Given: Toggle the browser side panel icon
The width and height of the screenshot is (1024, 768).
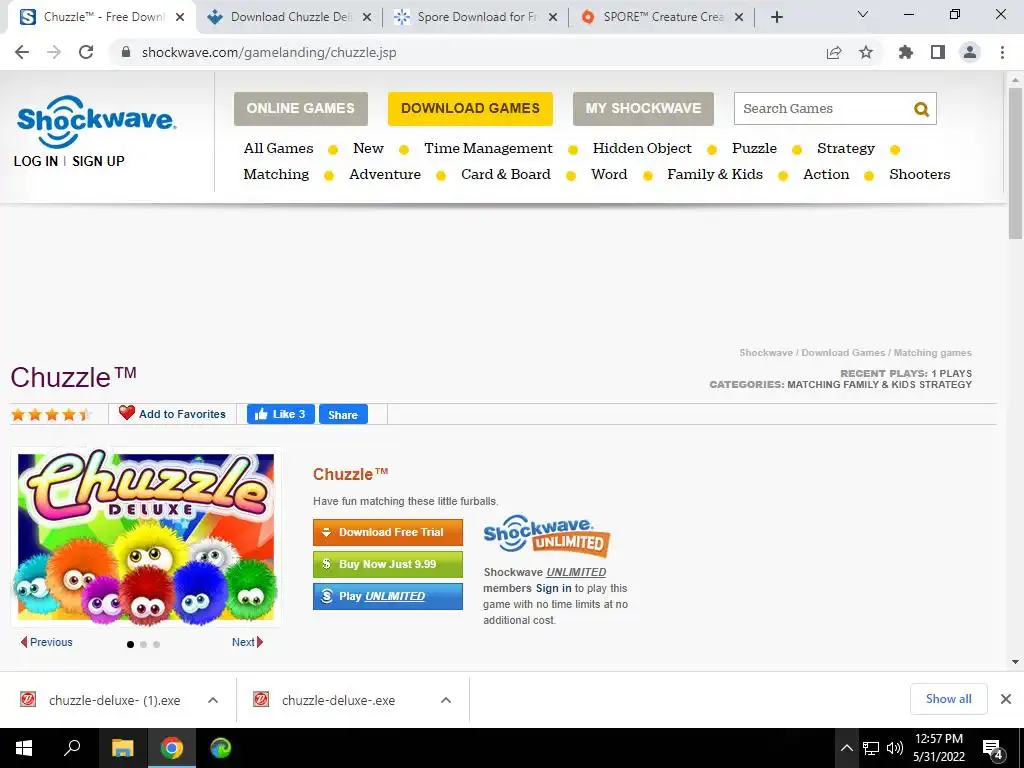Looking at the screenshot, I should tap(938, 52).
